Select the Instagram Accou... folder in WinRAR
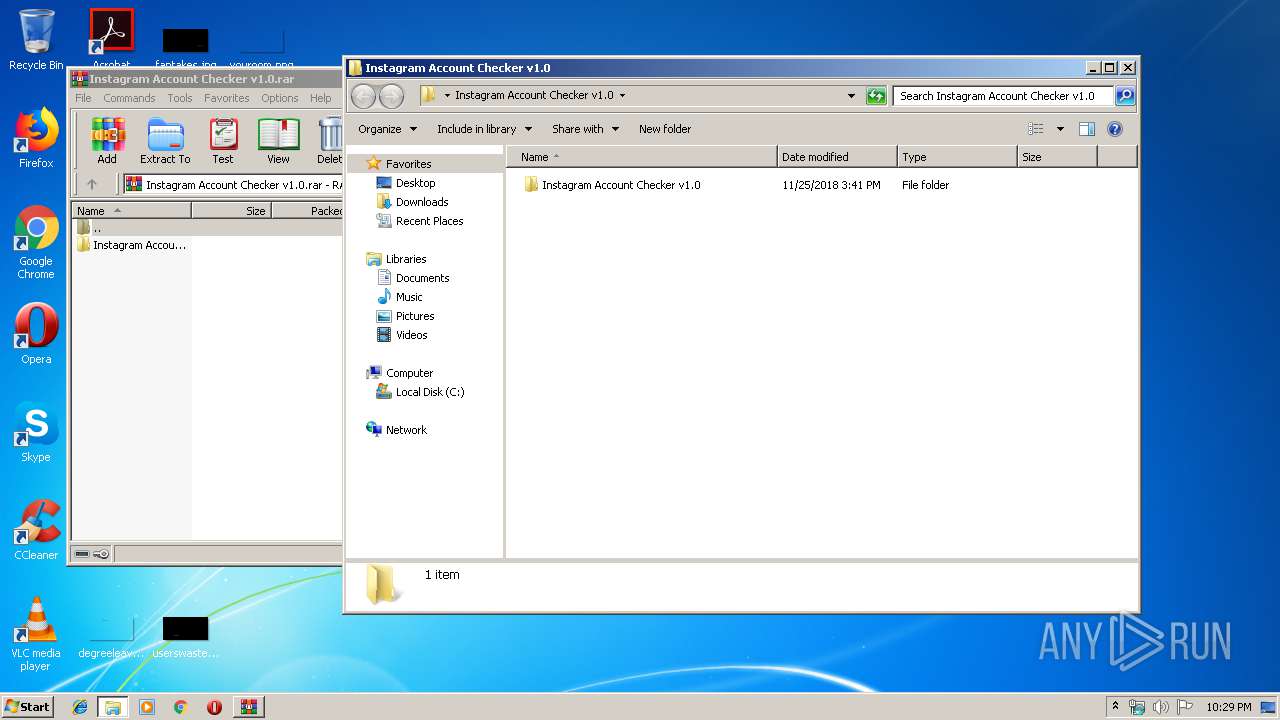The image size is (1280, 720). coord(131,245)
